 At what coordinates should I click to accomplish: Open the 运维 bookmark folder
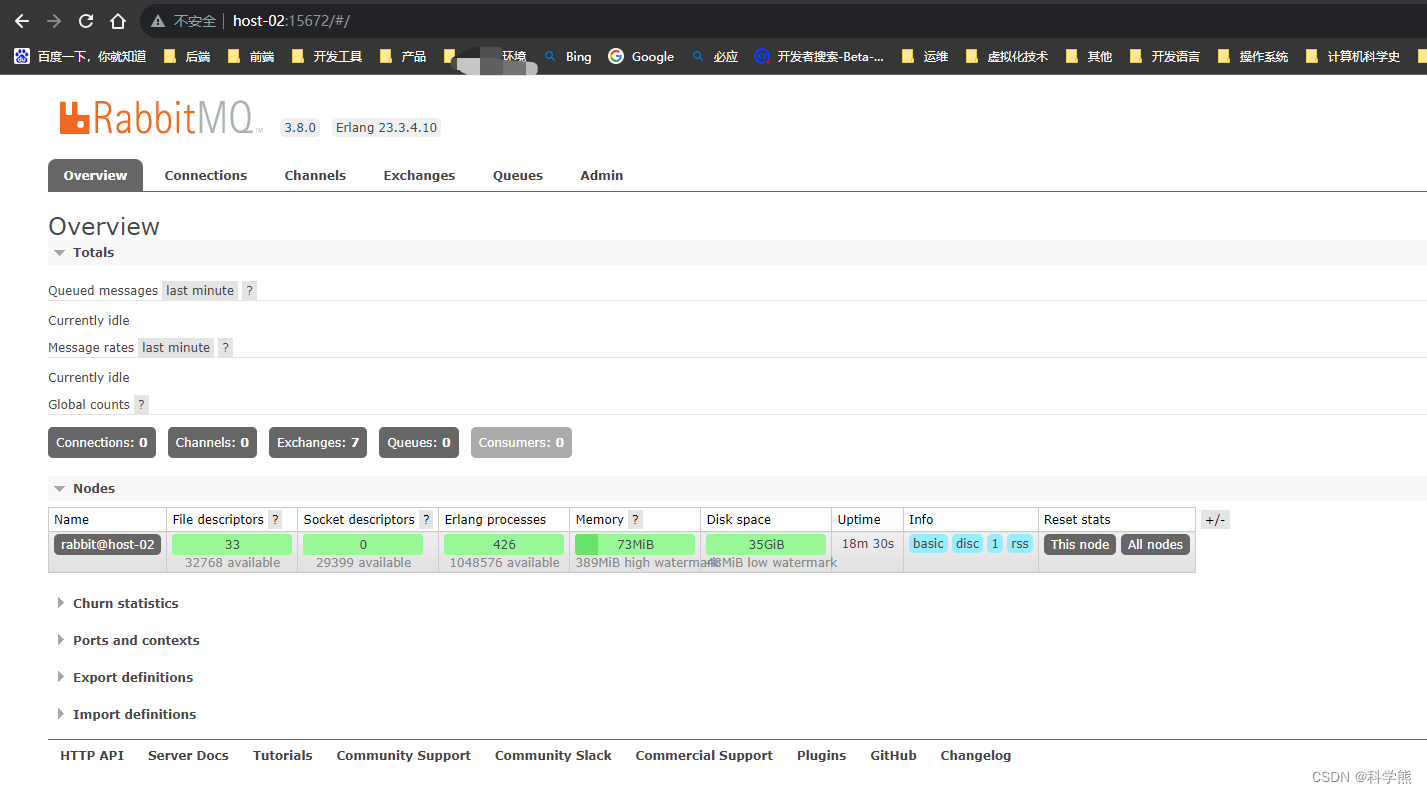tap(925, 57)
